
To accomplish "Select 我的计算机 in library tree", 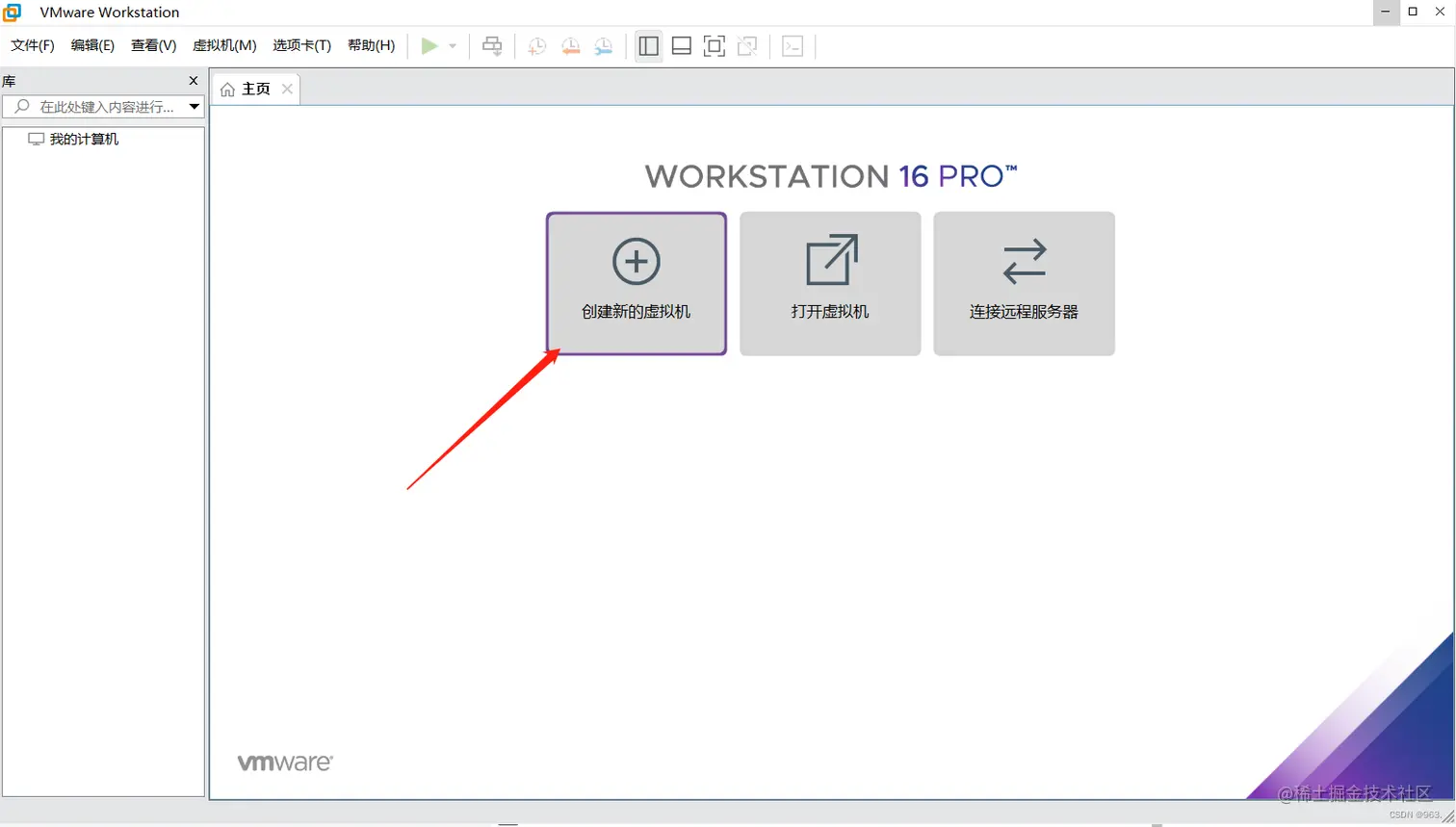I will coord(73,140).
